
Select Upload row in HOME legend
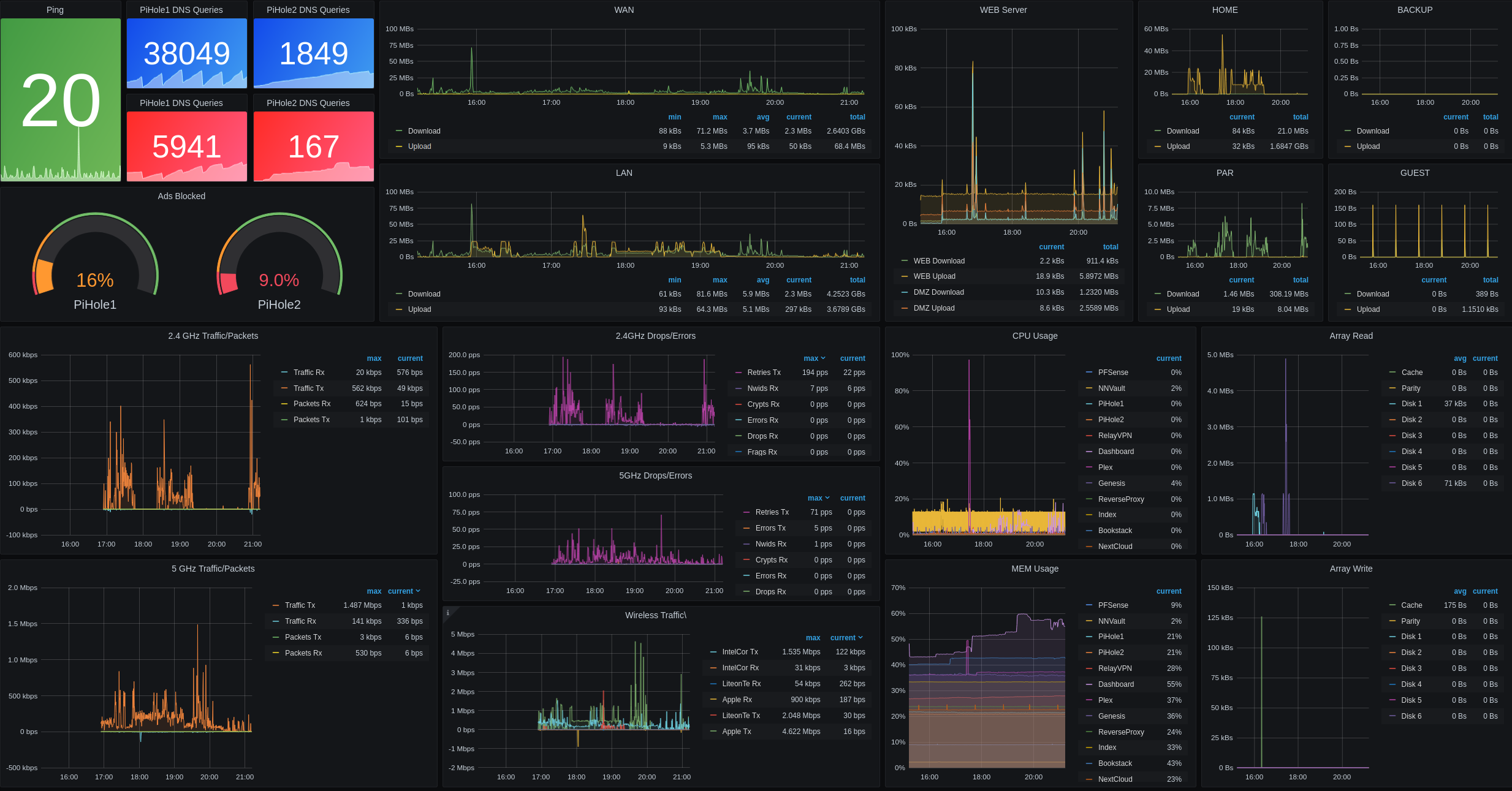pos(1231,146)
